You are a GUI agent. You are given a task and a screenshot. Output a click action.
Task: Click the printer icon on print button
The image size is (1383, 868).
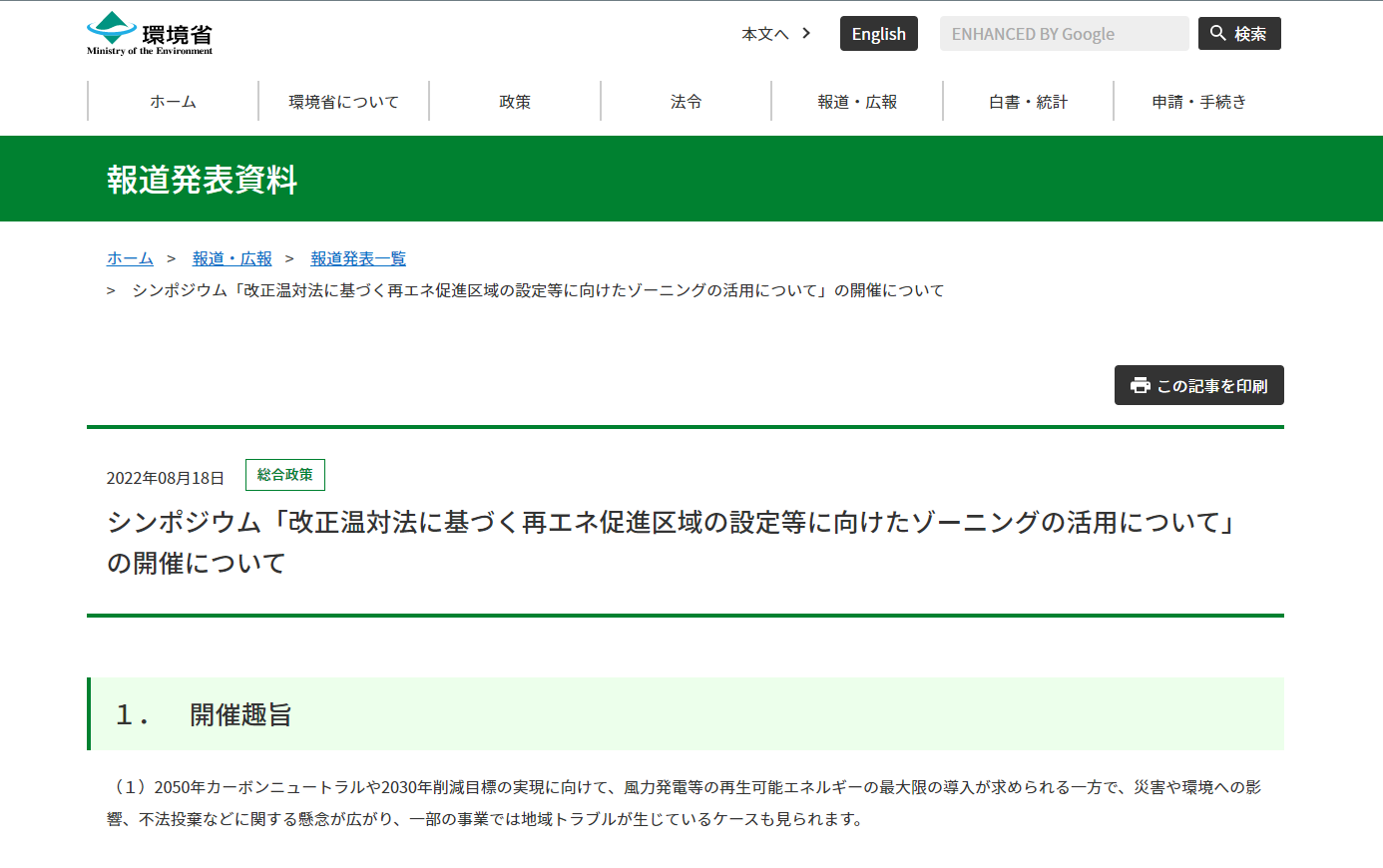(x=1140, y=385)
